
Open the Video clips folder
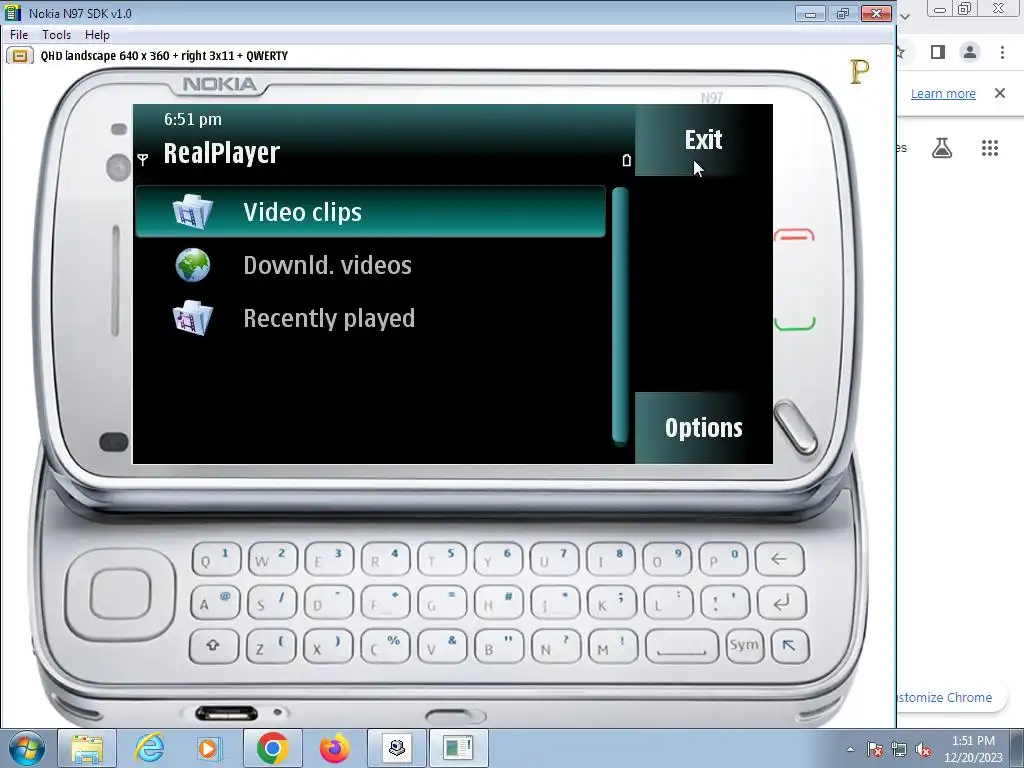click(370, 212)
